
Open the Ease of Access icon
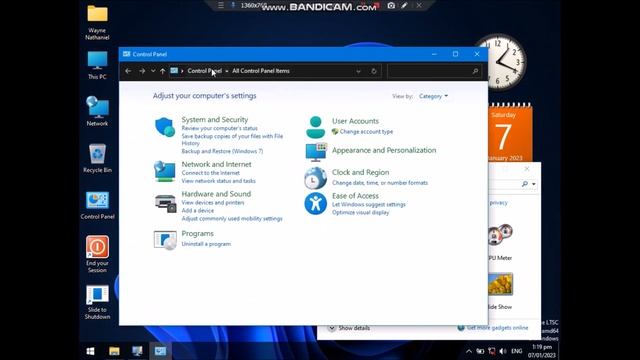(316, 203)
